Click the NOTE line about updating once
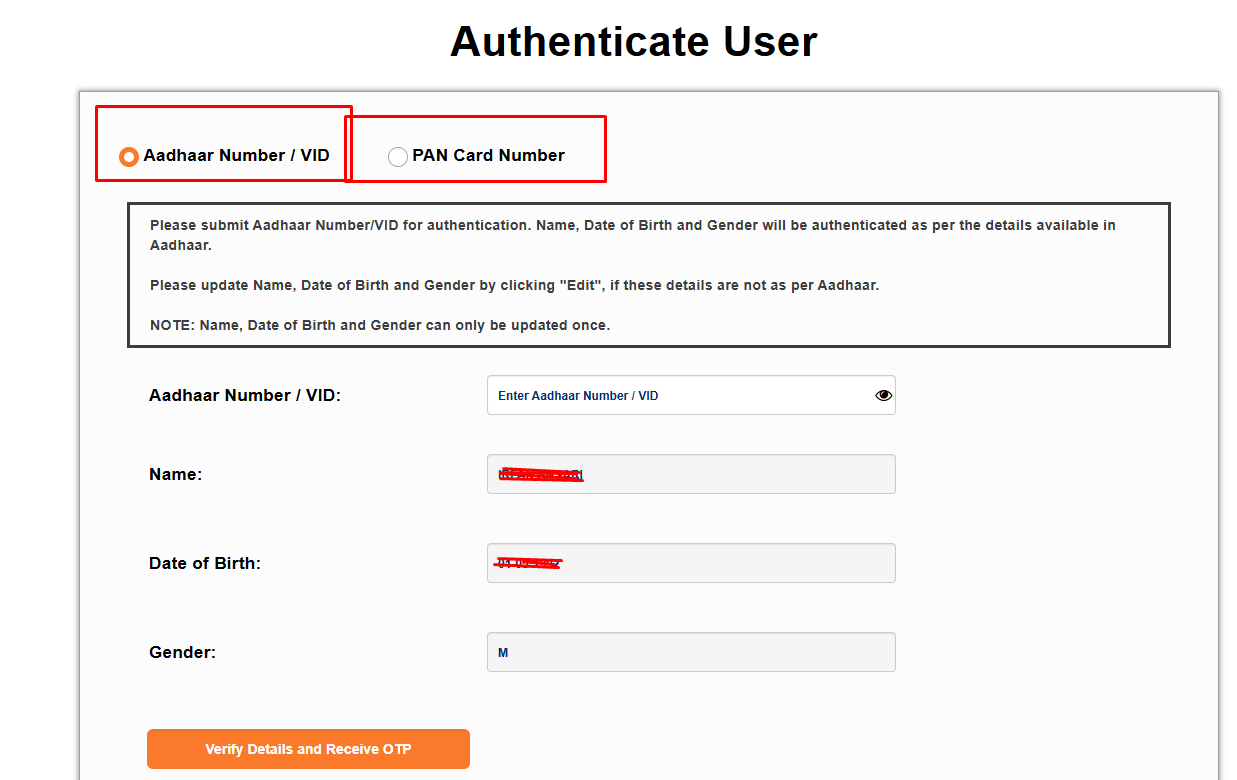The height and width of the screenshot is (780, 1237). pyautogui.click(x=380, y=325)
